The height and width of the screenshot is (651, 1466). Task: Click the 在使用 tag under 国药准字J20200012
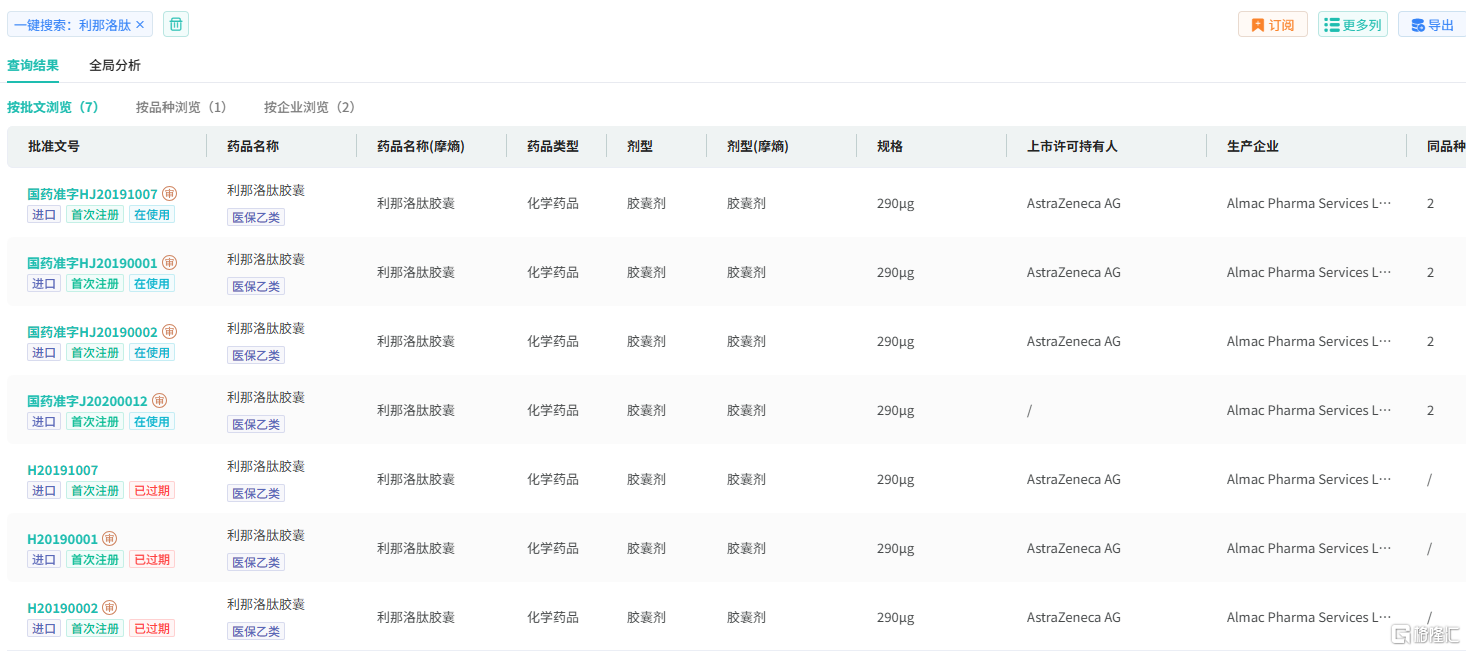pos(152,422)
